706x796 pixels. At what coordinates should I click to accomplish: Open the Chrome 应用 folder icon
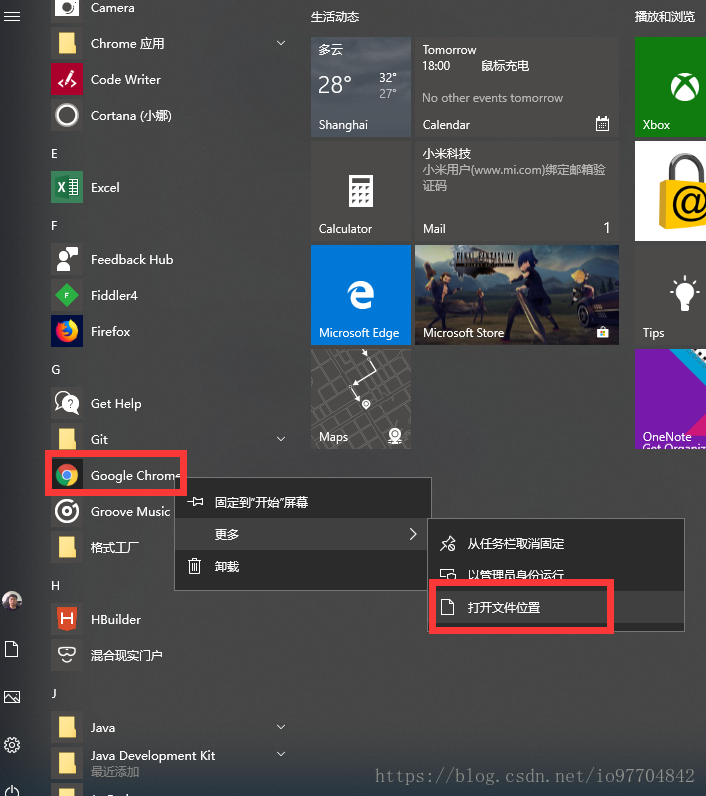pyautogui.click(x=67, y=44)
